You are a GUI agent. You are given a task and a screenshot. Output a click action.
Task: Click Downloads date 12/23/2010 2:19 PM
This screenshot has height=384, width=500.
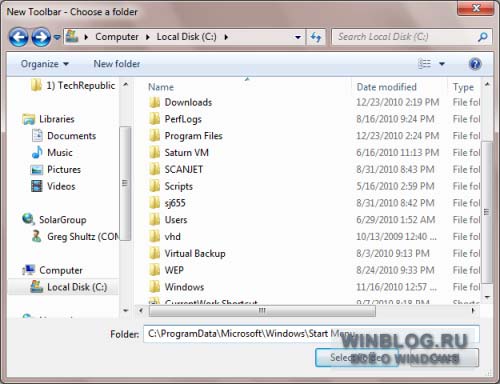398,102
